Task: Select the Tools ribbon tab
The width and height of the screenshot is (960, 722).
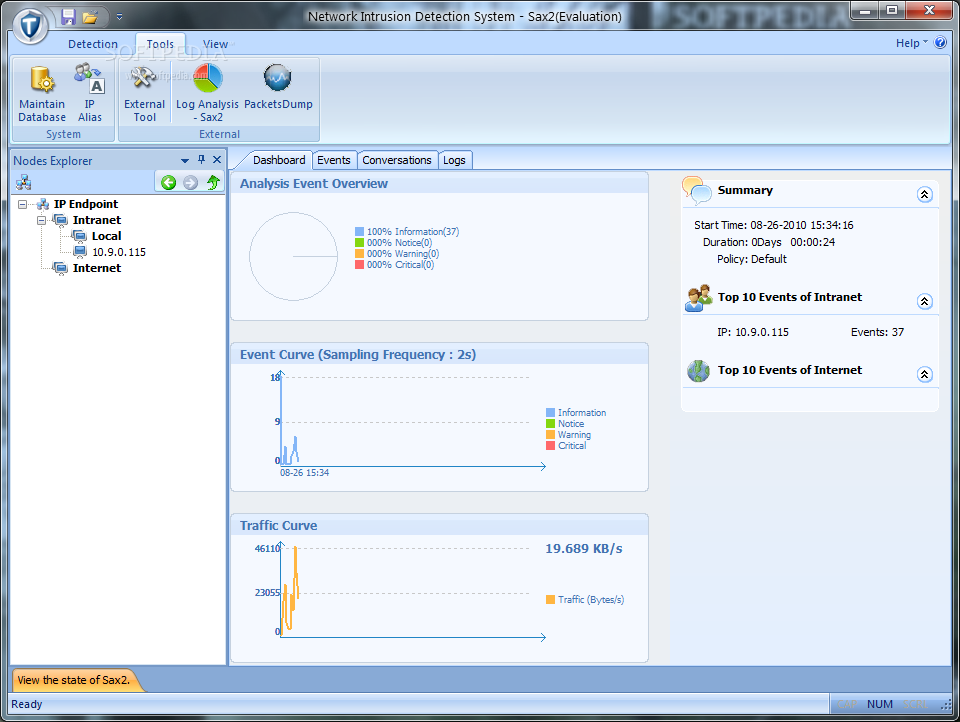Action: pyautogui.click(x=160, y=44)
